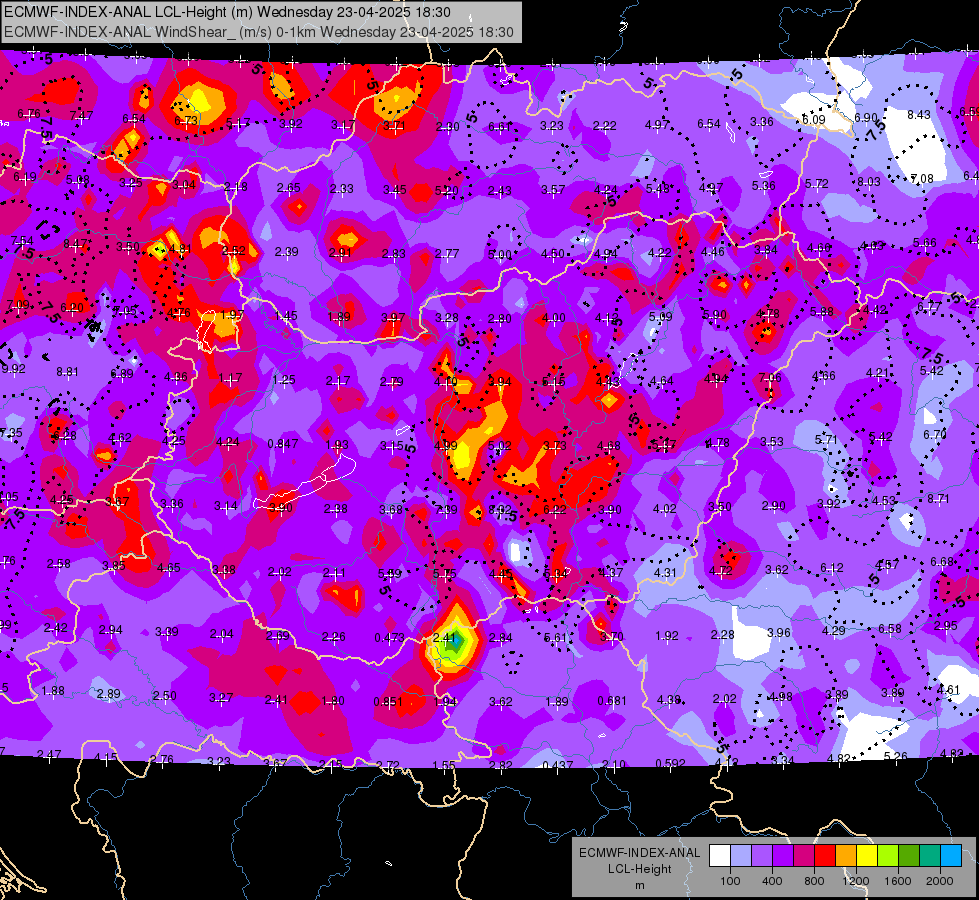The width and height of the screenshot is (979, 900).
Task: Click the blue-green LCL maximum on the map
Action: tap(457, 640)
